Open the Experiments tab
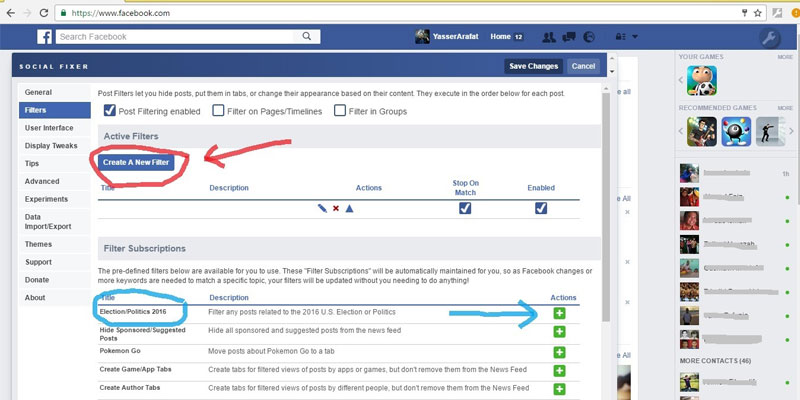This screenshot has width=800, height=400. [x=55, y=199]
